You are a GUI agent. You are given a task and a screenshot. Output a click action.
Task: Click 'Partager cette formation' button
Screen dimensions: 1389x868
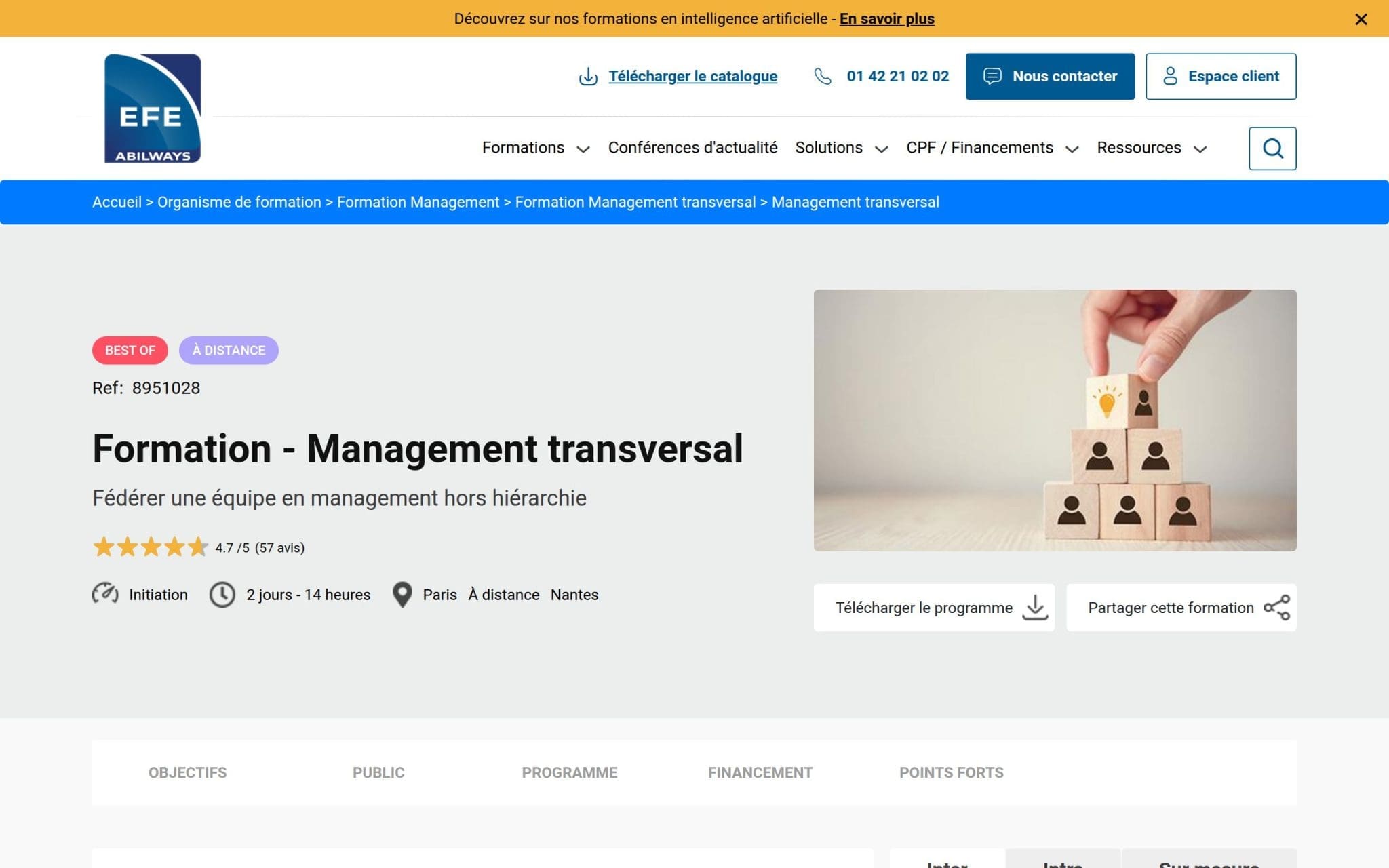[1181, 608]
